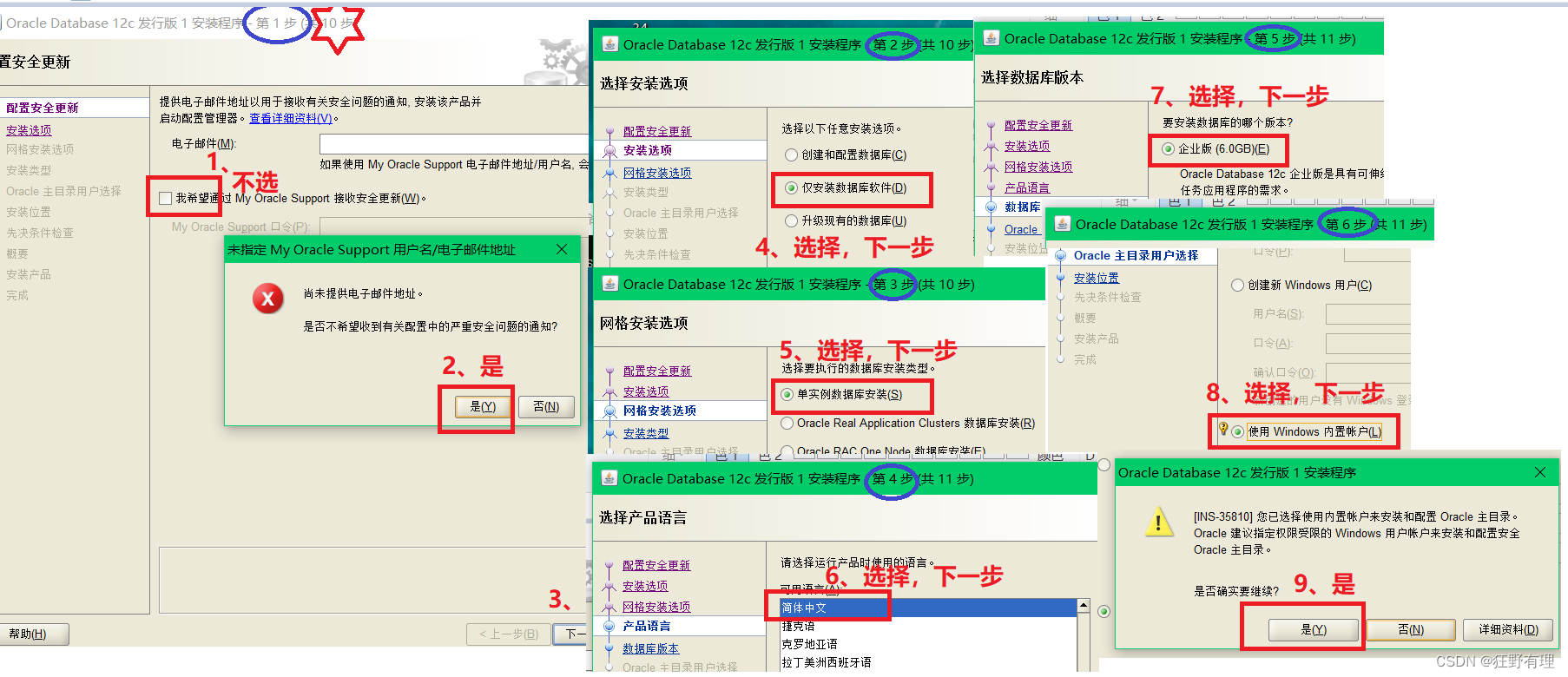Select 安装选项 in step 2 sidebar
1568x677 pixels.
(648, 151)
